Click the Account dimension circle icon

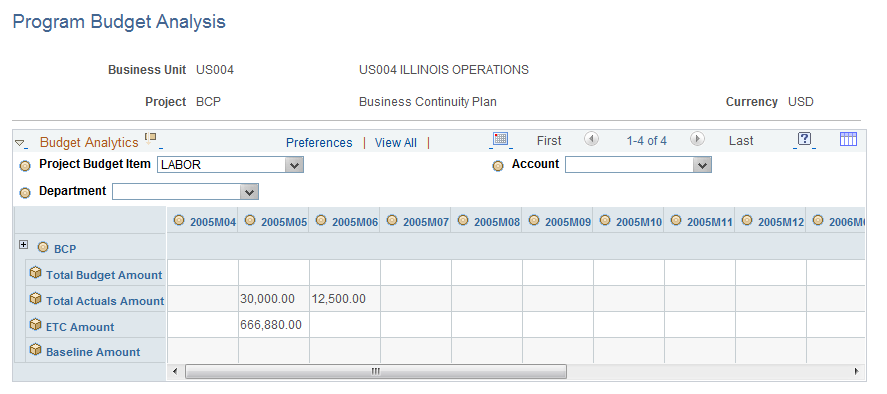(x=498, y=166)
